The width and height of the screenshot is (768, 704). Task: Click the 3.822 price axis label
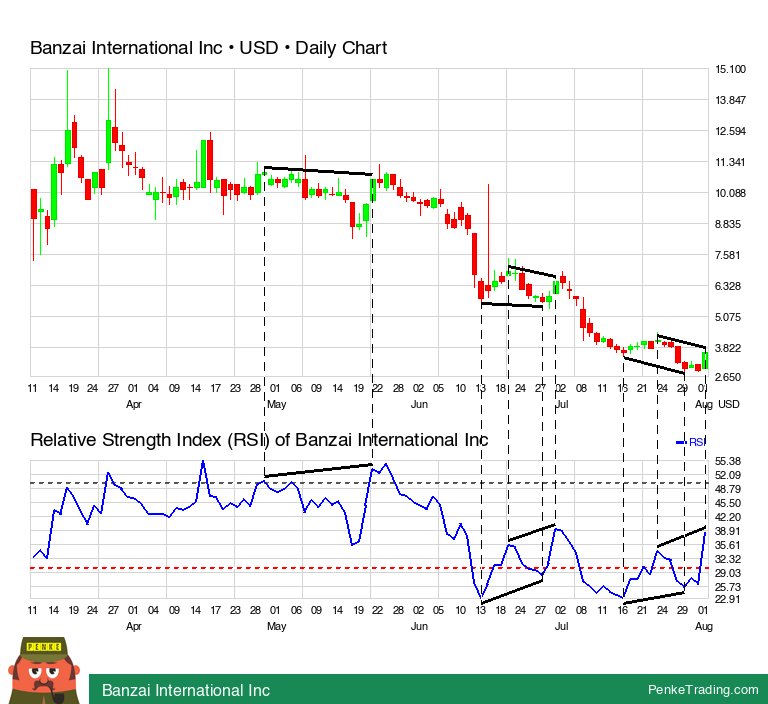click(728, 348)
